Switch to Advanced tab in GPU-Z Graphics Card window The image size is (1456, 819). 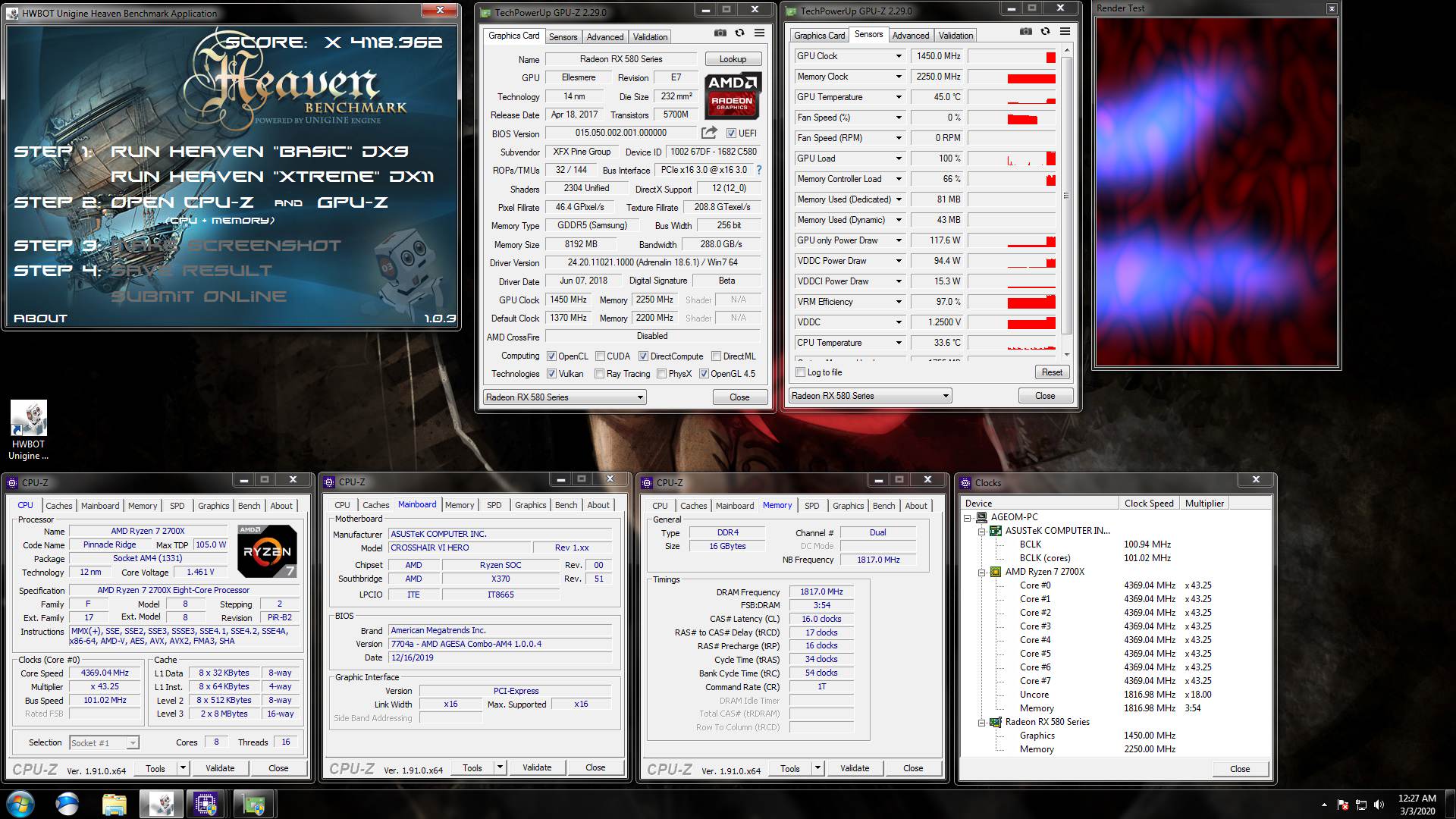[604, 36]
